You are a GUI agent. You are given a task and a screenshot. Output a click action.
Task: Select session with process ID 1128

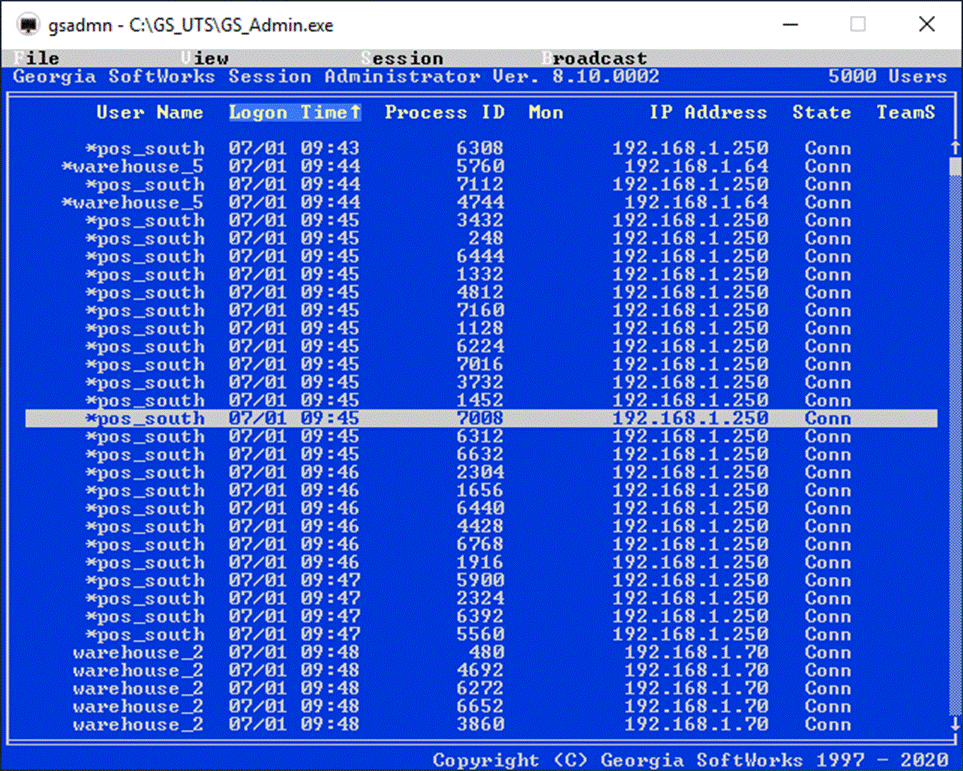[482, 329]
